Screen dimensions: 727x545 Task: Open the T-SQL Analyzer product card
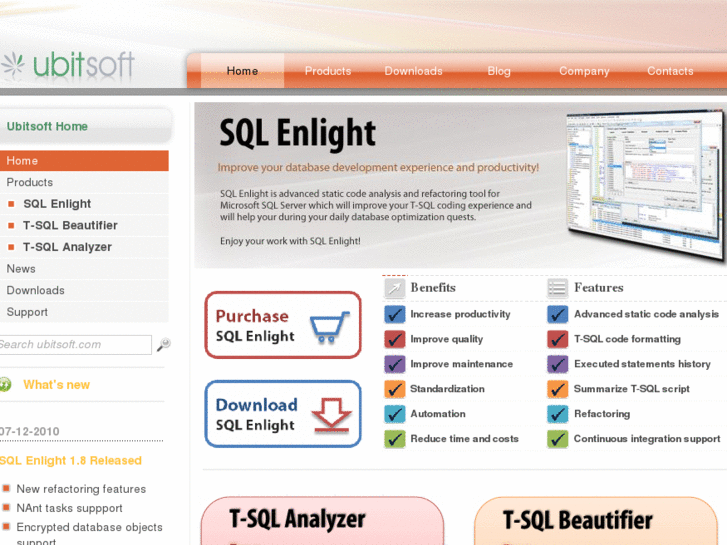[322, 521]
